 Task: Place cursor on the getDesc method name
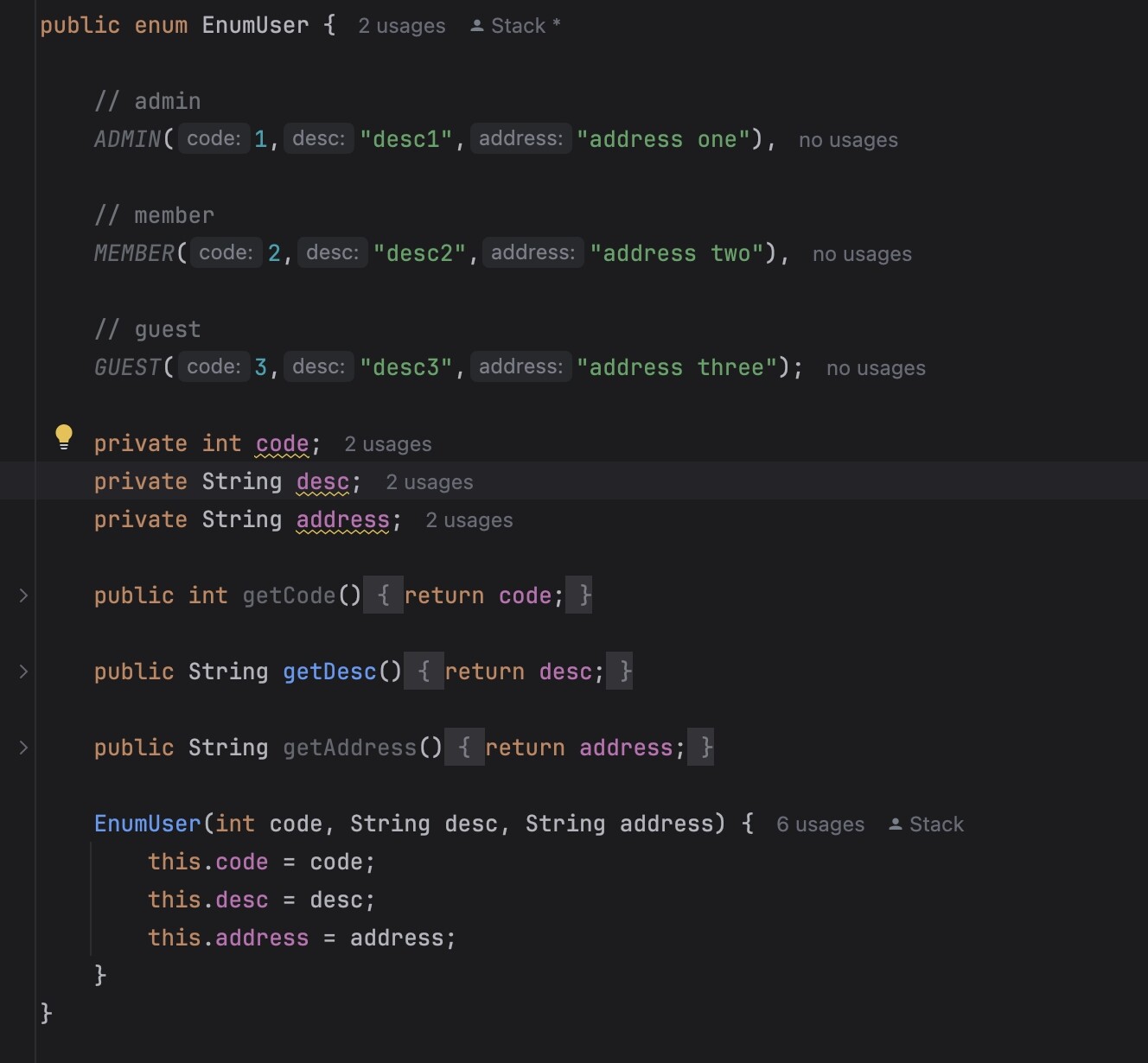click(329, 672)
